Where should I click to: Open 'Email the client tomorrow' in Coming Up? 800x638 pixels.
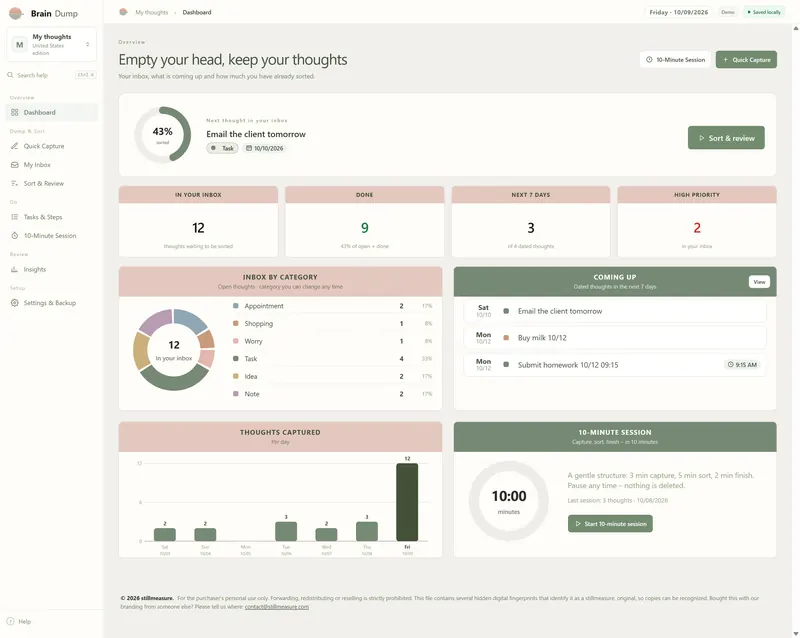(x=615, y=311)
